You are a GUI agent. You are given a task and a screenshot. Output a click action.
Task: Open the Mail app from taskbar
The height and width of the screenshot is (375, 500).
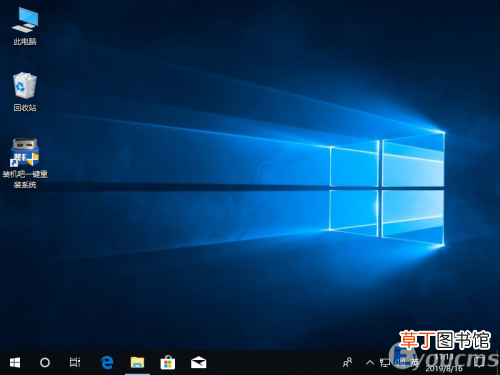(198, 362)
